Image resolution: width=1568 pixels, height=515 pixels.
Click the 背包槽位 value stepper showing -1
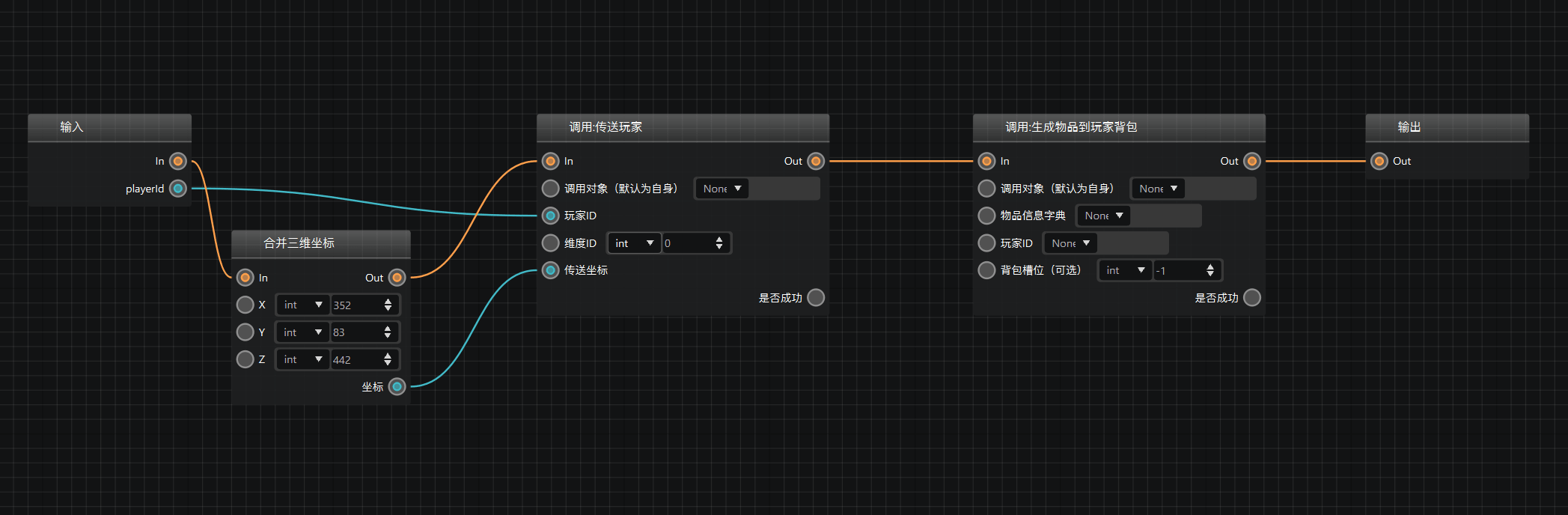point(1210,270)
